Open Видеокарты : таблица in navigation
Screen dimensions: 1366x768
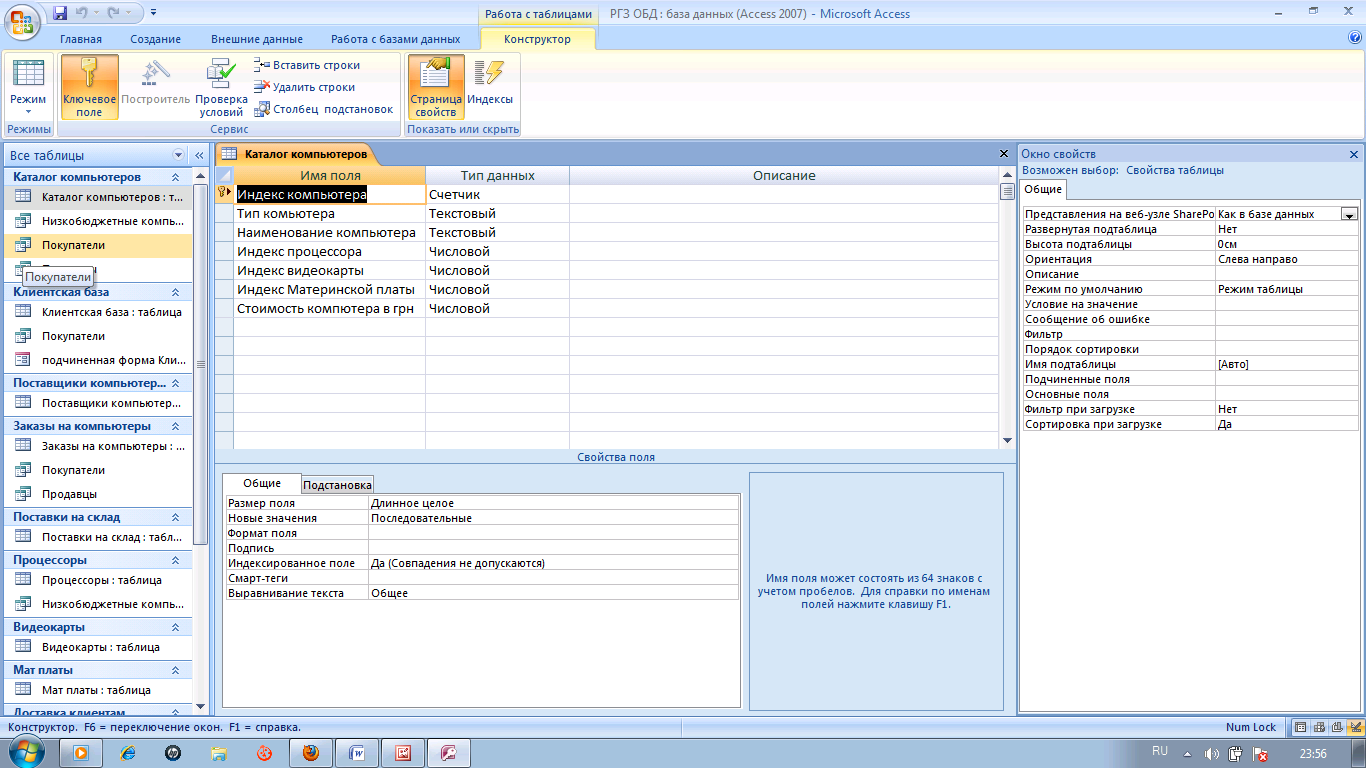[100, 647]
